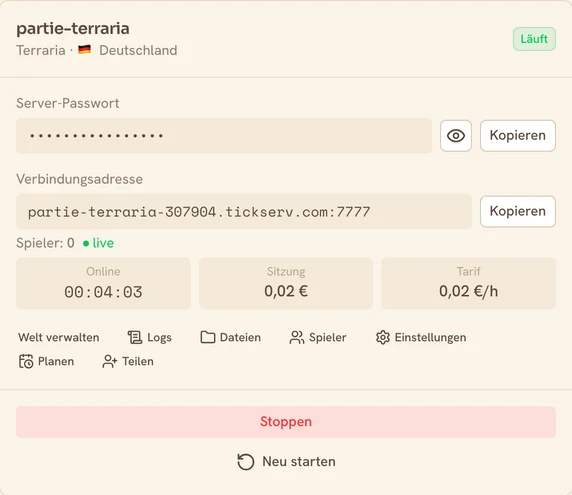Click the Online 00:04:03 timer
This screenshot has height=495, width=572.
(x=103, y=283)
